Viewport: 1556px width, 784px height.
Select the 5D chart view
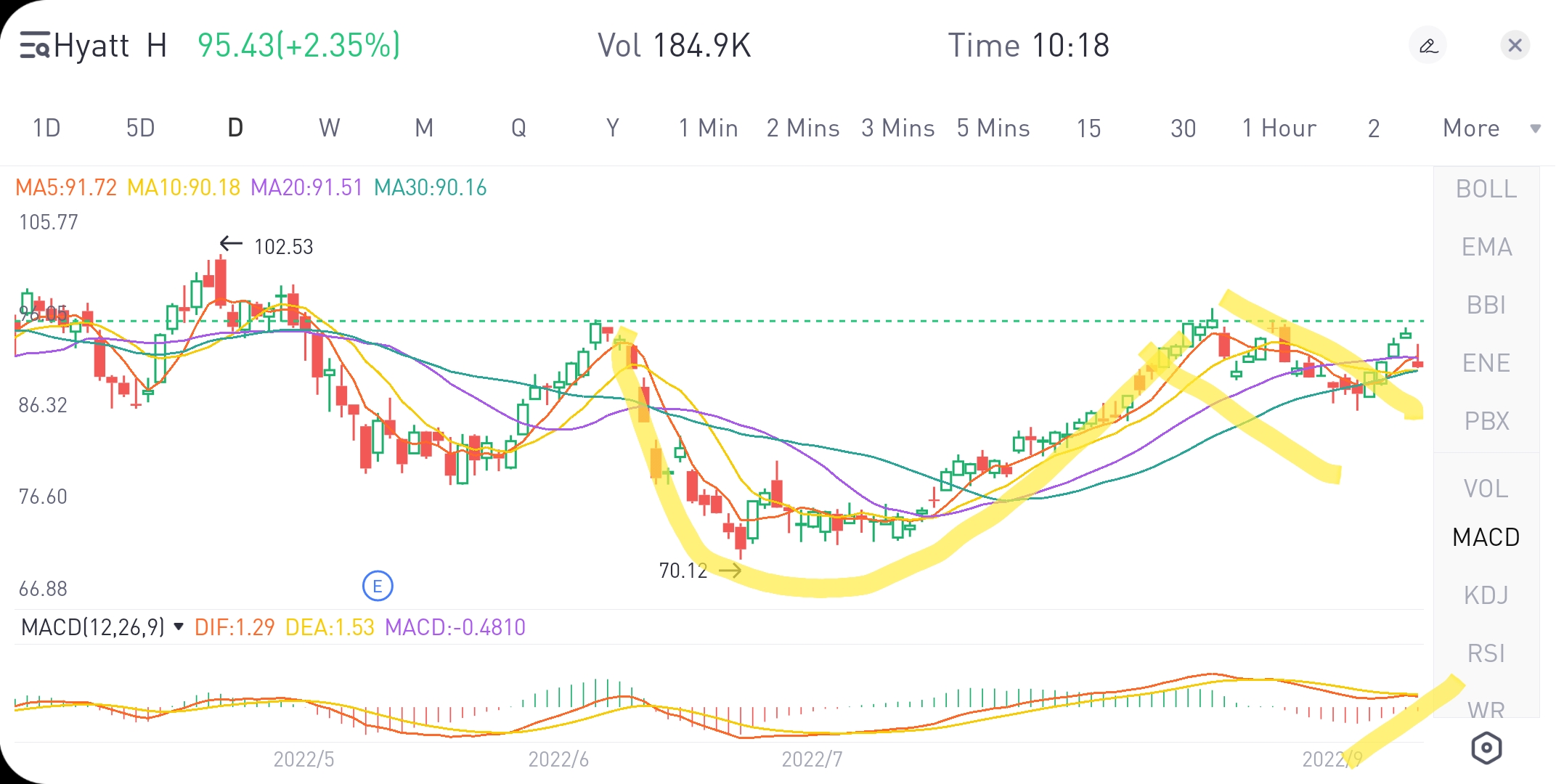click(x=140, y=128)
